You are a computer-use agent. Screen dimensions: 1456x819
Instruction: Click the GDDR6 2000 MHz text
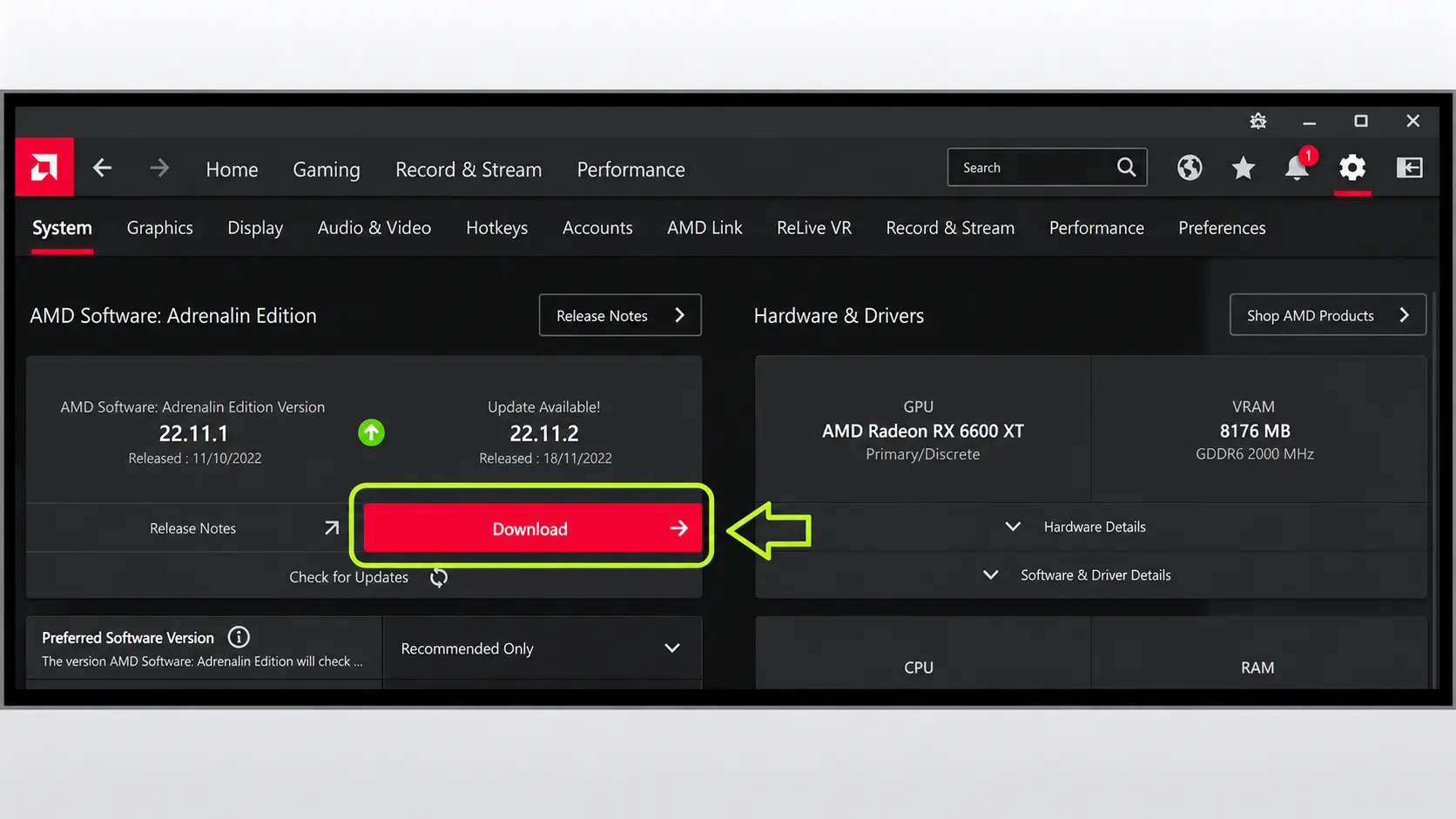[x=1255, y=454]
